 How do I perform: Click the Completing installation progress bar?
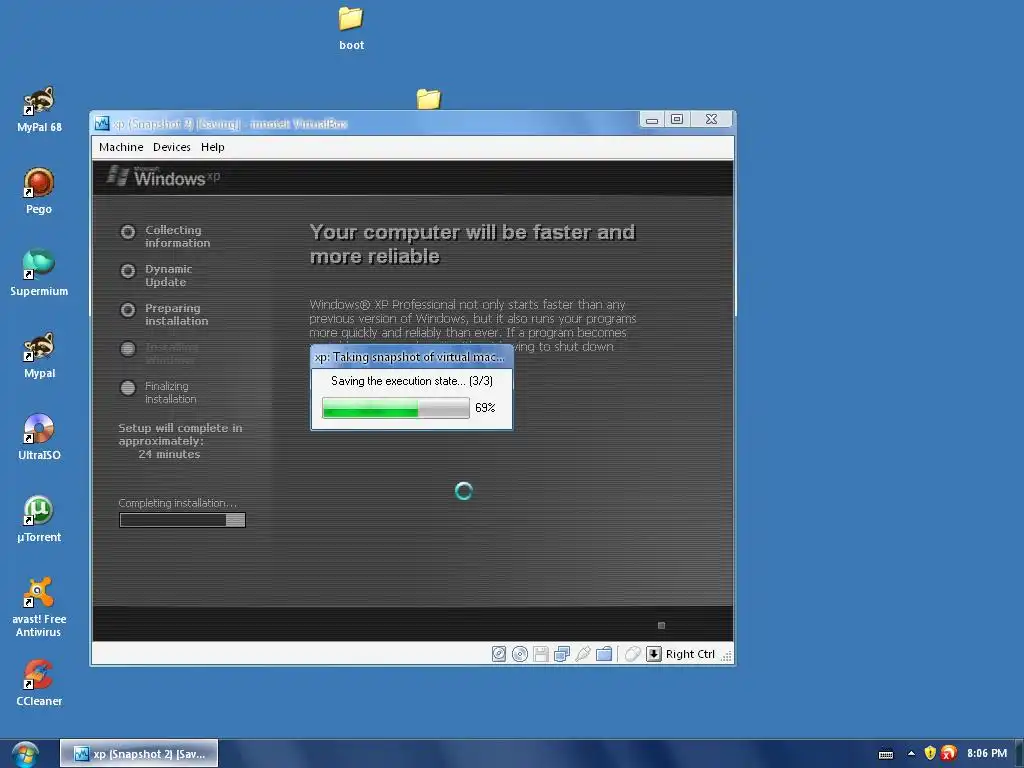(182, 520)
